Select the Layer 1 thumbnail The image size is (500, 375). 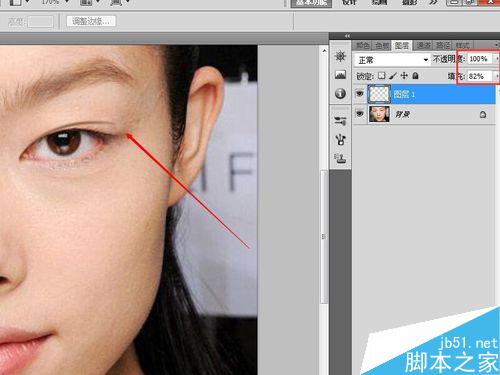point(379,94)
